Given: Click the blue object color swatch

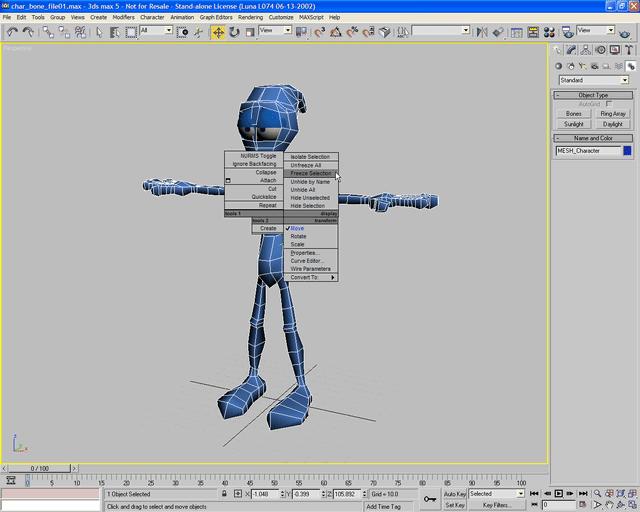Looking at the screenshot, I should [x=627, y=151].
